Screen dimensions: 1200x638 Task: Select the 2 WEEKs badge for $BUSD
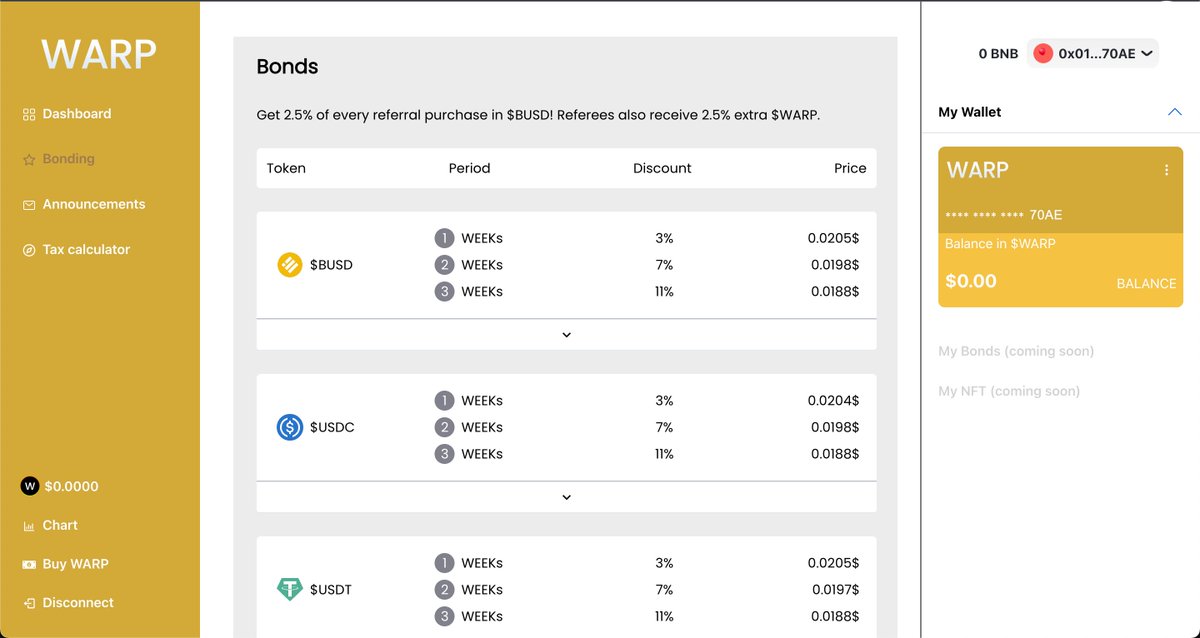pos(444,265)
